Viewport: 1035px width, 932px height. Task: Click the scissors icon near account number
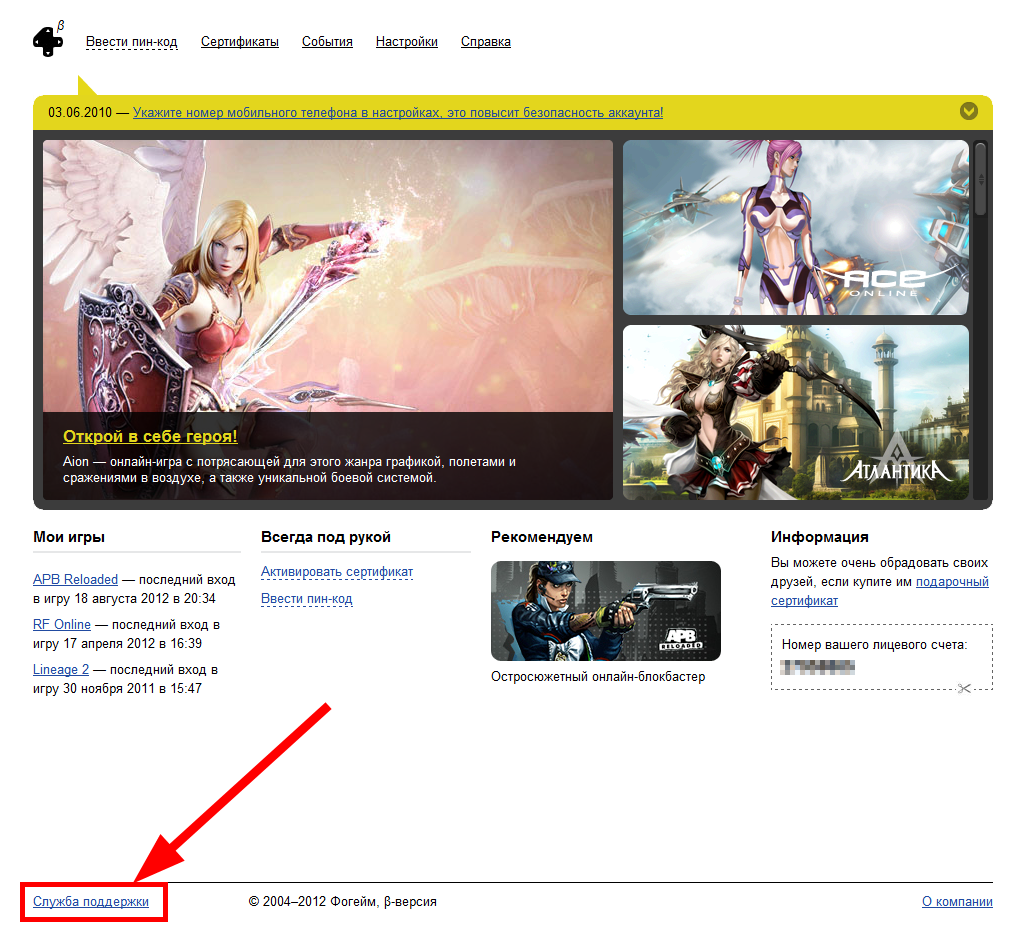(x=963, y=688)
